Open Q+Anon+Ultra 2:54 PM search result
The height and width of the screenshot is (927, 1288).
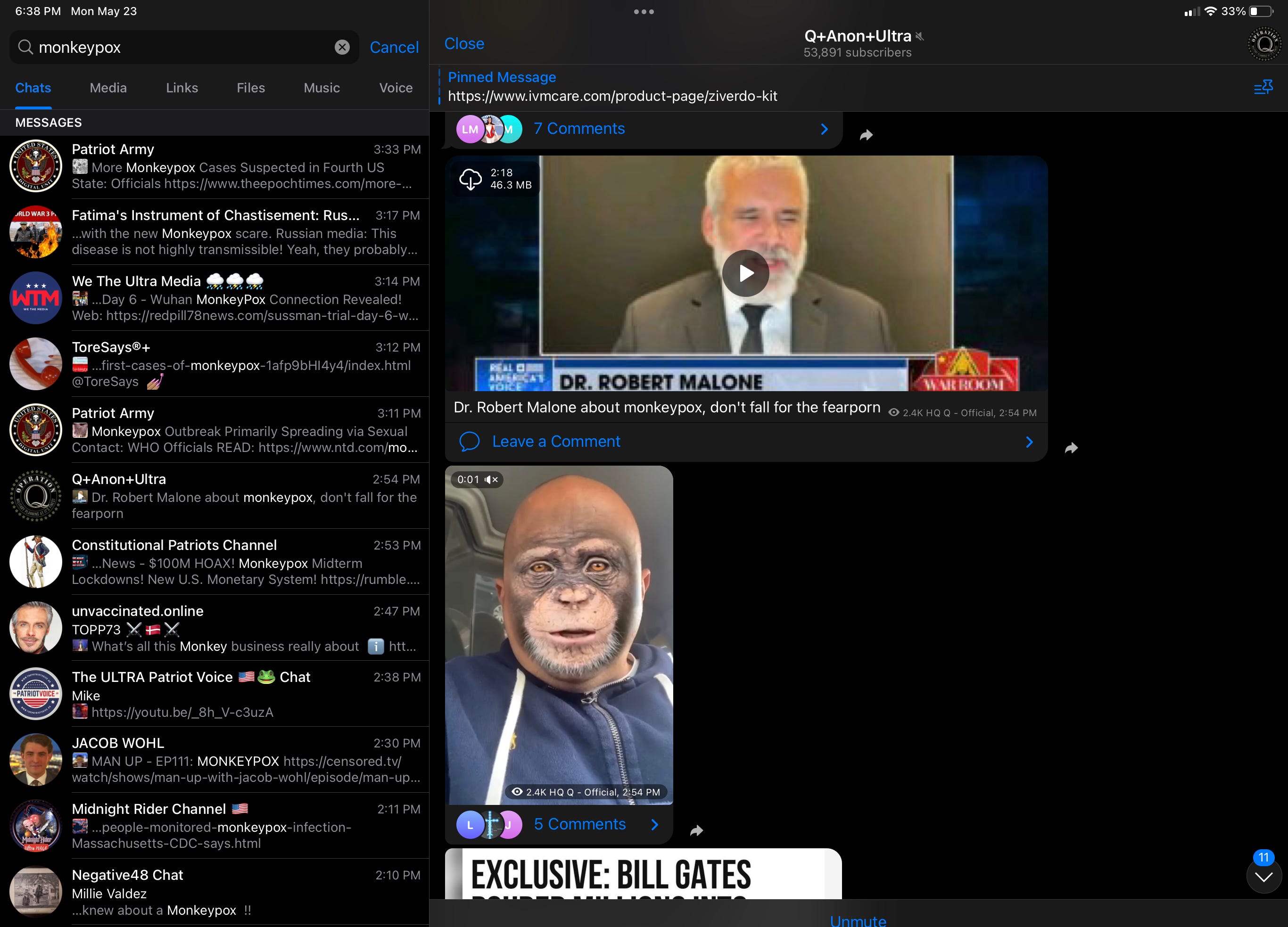214,496
